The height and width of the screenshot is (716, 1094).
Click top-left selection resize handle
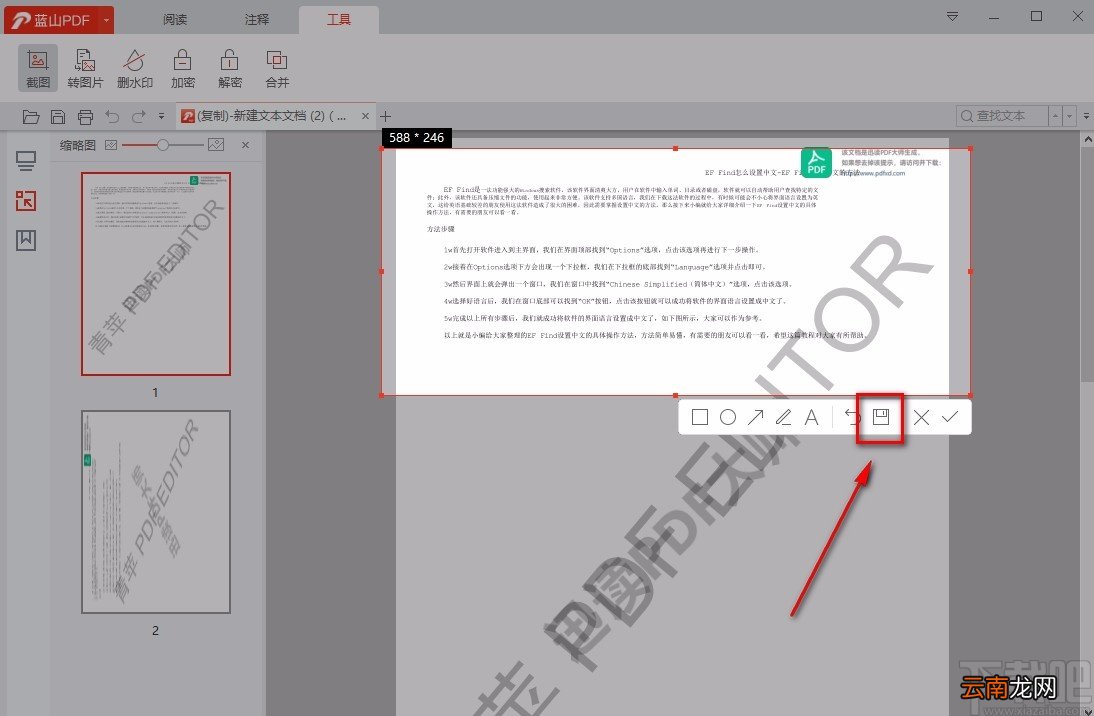tap(382, 149)
